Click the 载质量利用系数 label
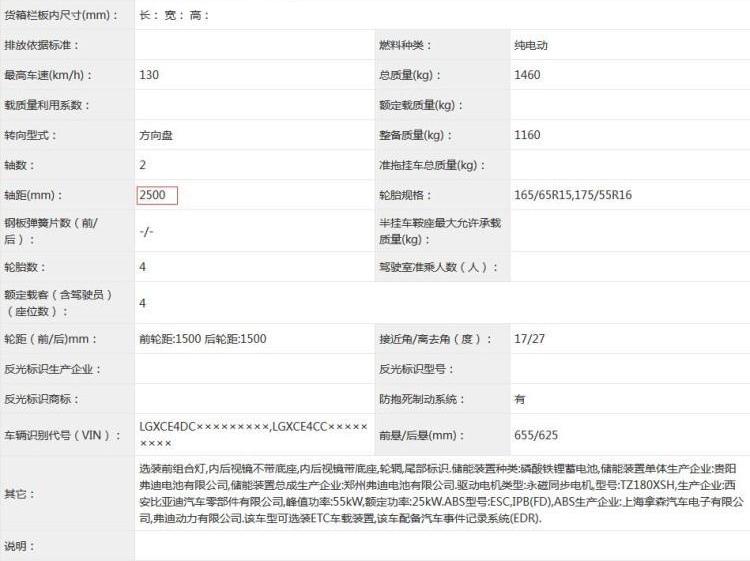Viewport: 750px width, 561px height. (47, 105)
